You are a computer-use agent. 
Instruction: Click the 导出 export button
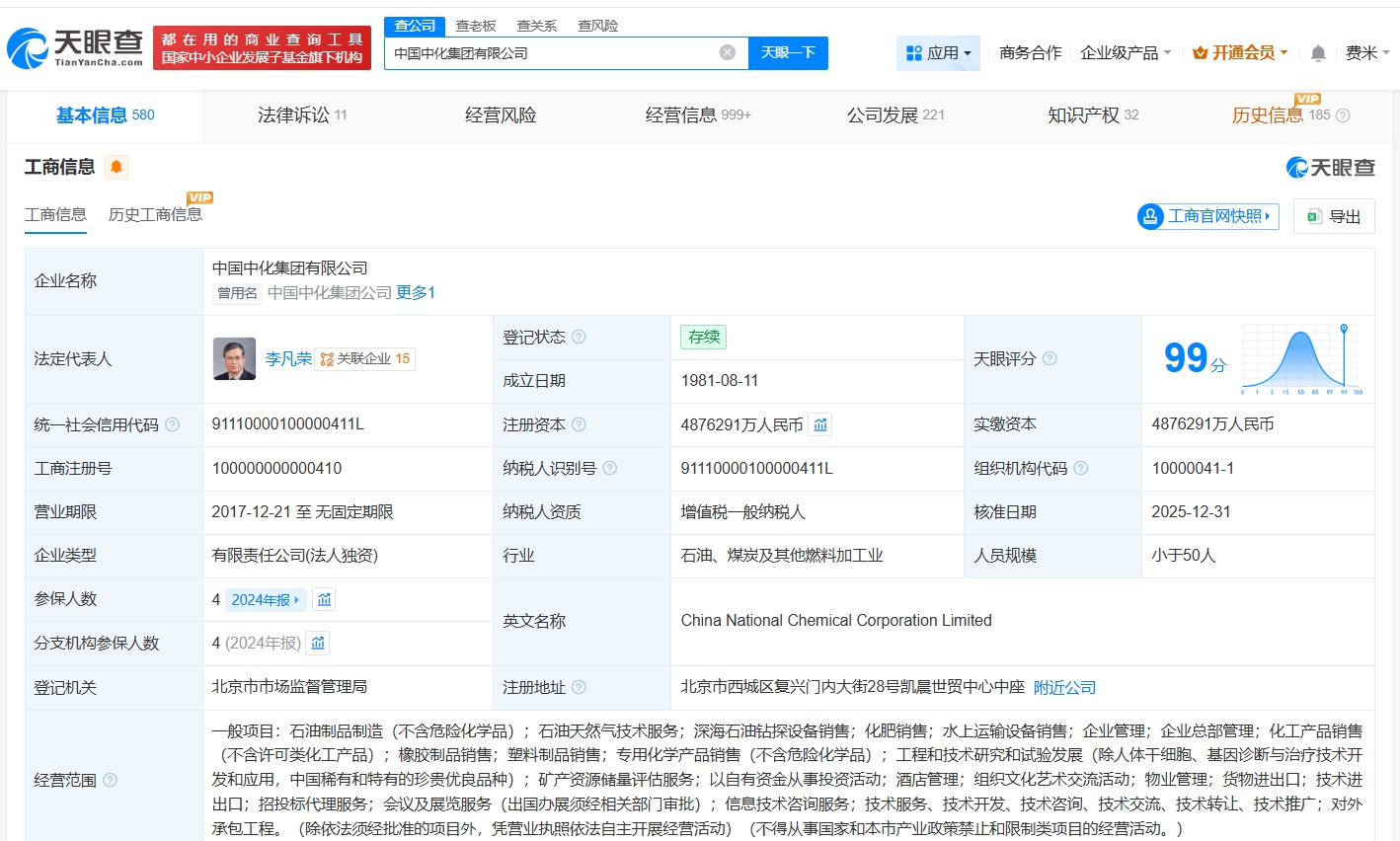coord(1334,216)
